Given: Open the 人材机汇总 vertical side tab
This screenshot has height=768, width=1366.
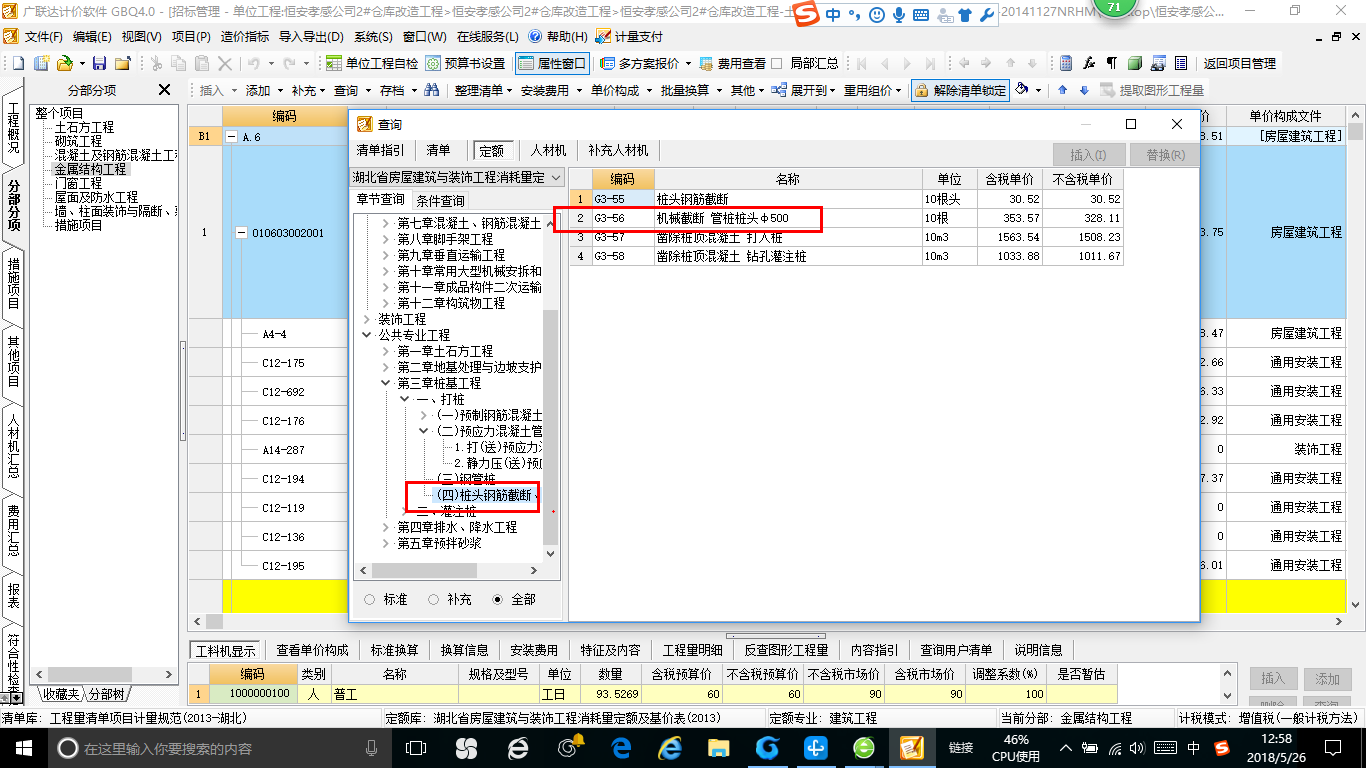Looking at the screenshot, I should (x=14, y=445).
